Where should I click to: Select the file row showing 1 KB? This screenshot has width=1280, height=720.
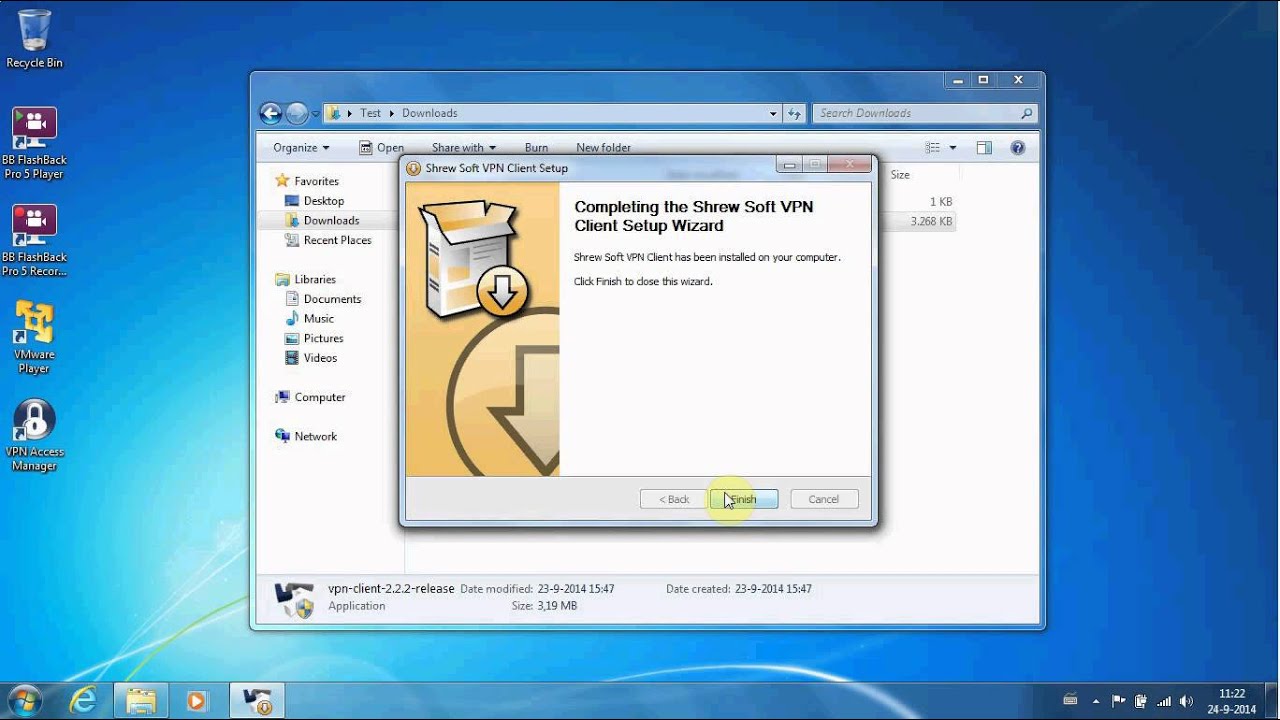pos(917,202)
